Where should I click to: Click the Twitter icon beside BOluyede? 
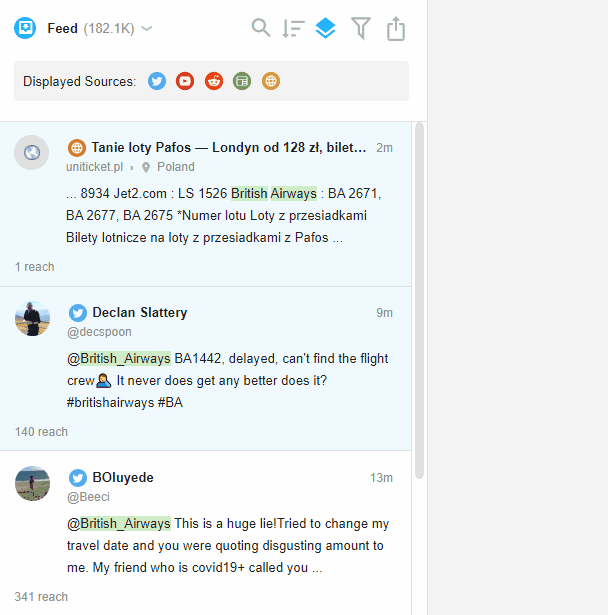point(78,478)
